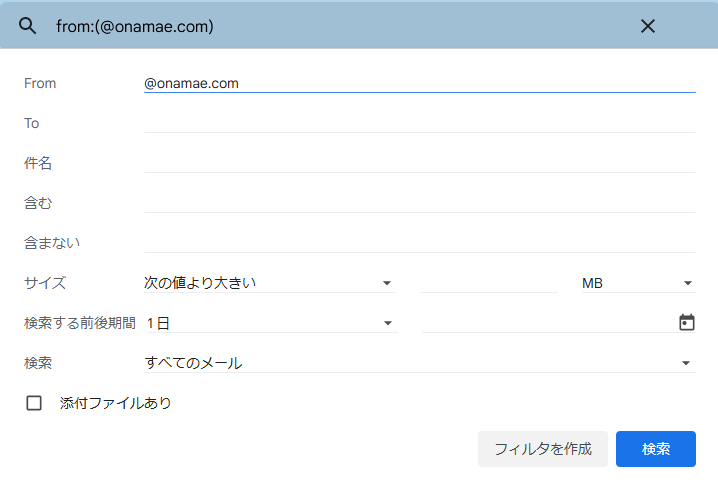
Task: Click the size value input field
Action: (x=489, y=283)
